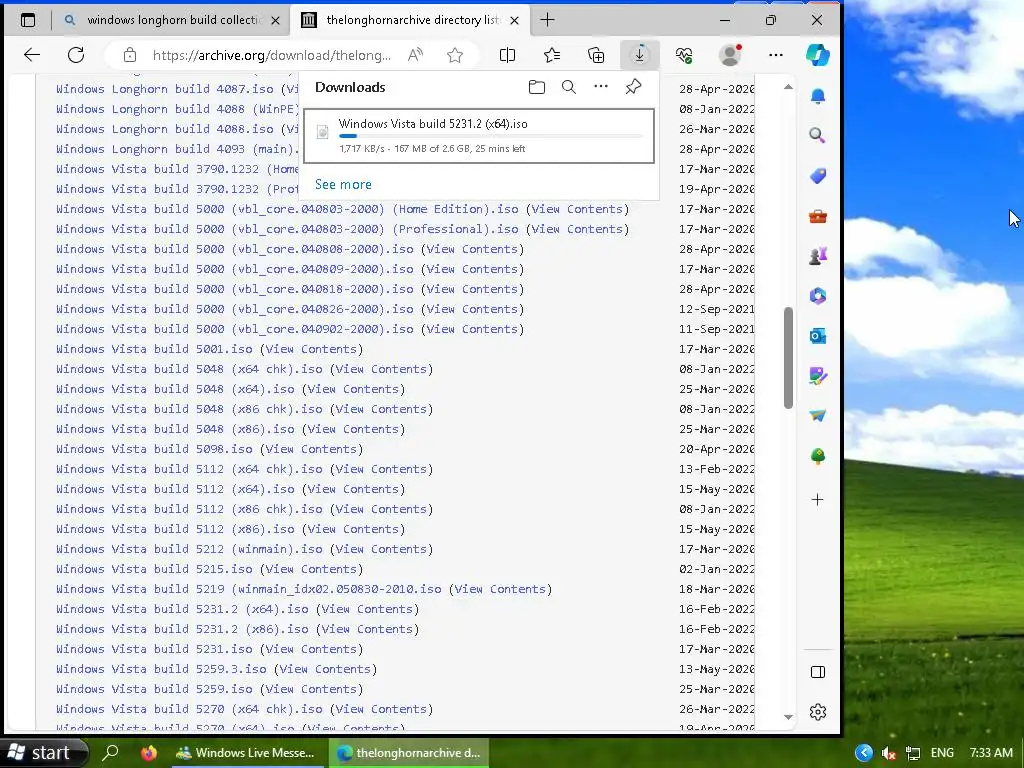View Contents of vbl_core.040902-2000 iso

(x=472, y=329)
